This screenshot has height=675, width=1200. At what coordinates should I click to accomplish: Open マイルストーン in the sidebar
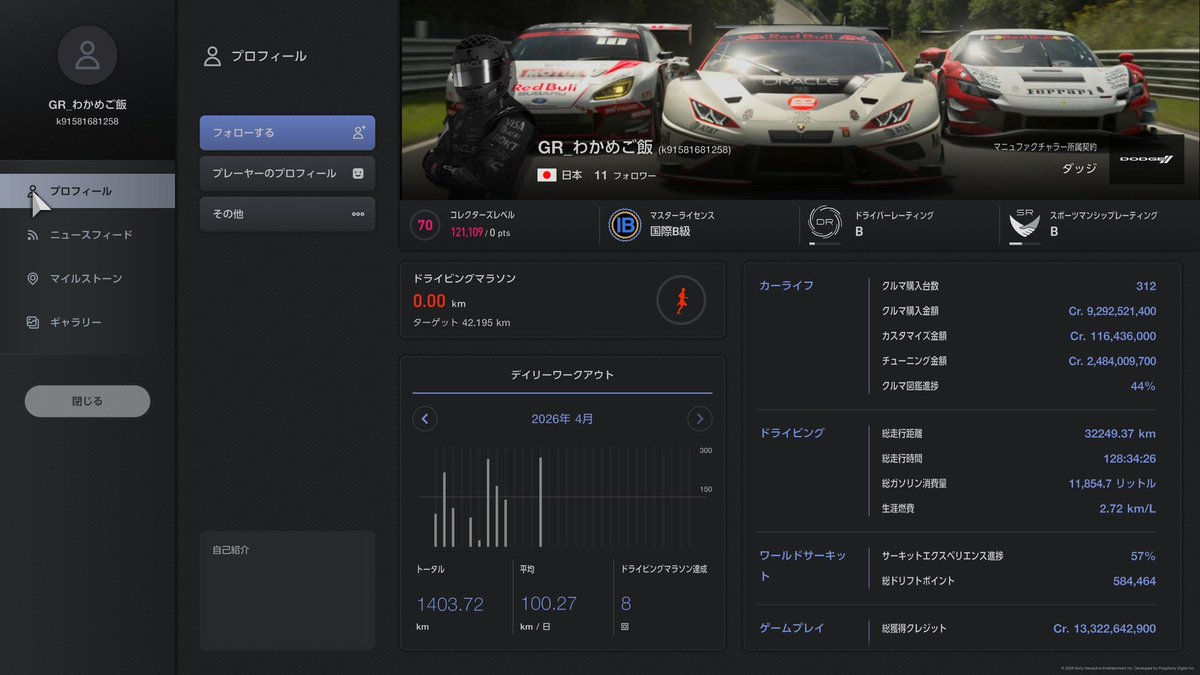tap(87, 278)
